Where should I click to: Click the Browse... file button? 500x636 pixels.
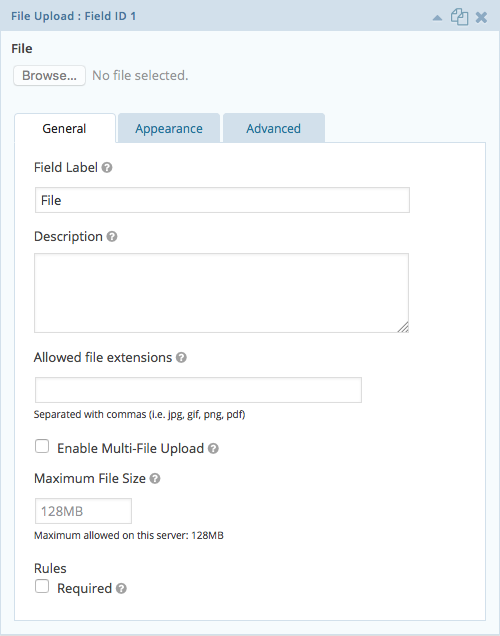pos(49,75)
